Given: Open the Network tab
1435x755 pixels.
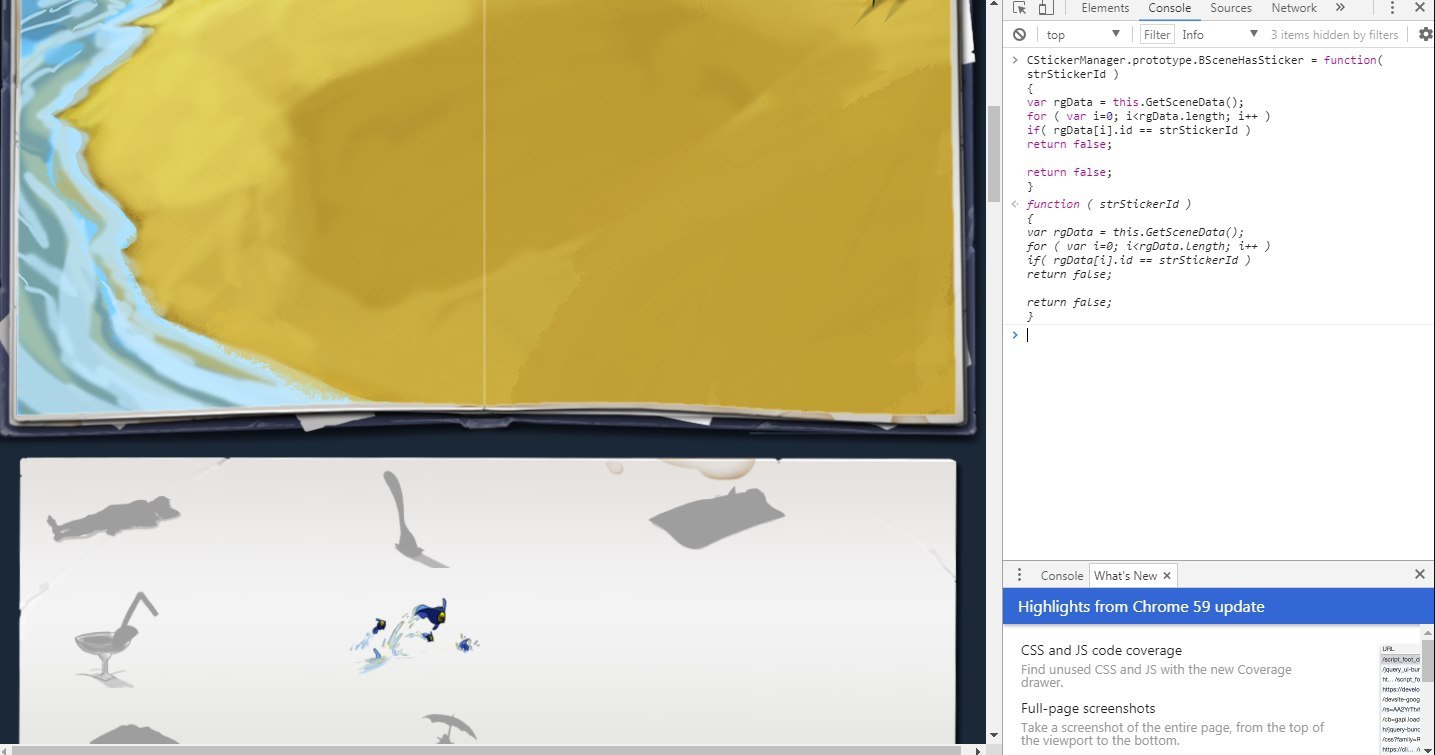Looking at the screenshot, I should pos(1294,8).
